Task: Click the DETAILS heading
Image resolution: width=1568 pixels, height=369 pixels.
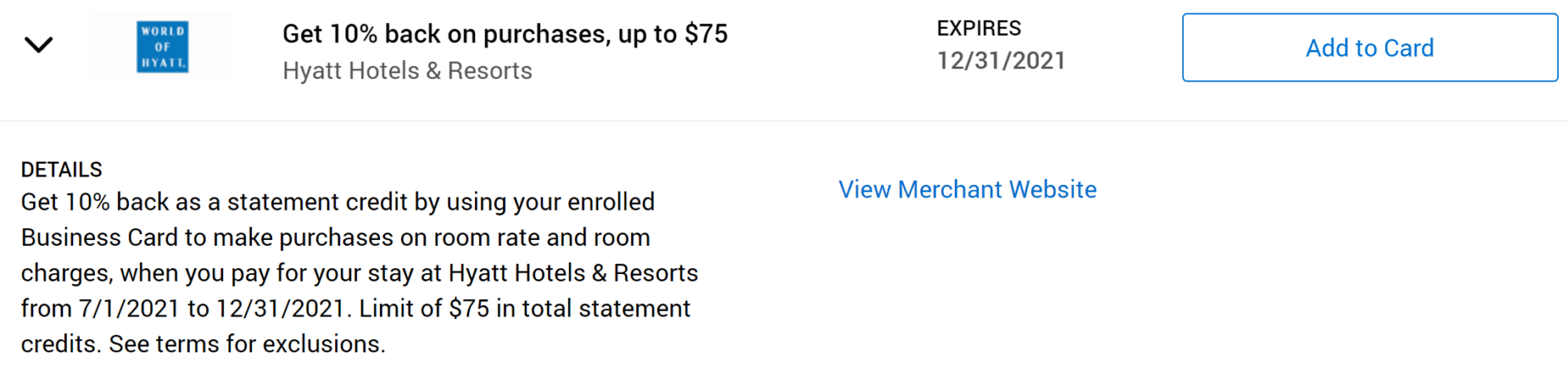Action: pyautogui.click(x=62, y=170)
